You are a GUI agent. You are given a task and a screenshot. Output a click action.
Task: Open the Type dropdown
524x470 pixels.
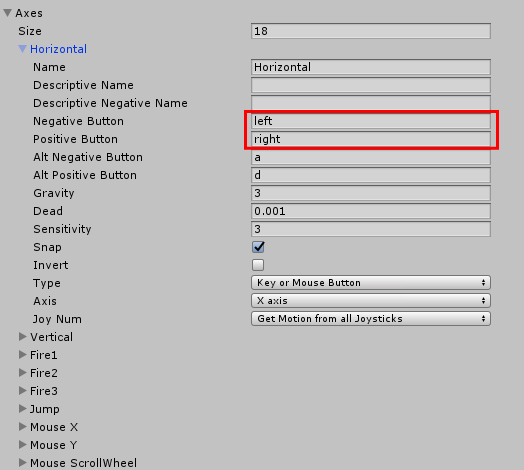pos(371,283)
